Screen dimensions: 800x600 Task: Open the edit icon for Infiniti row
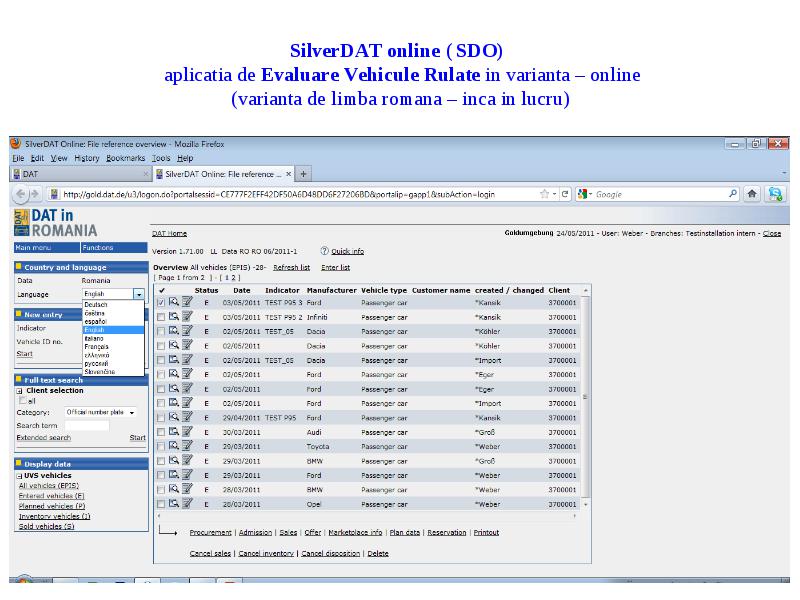[187, 316]
